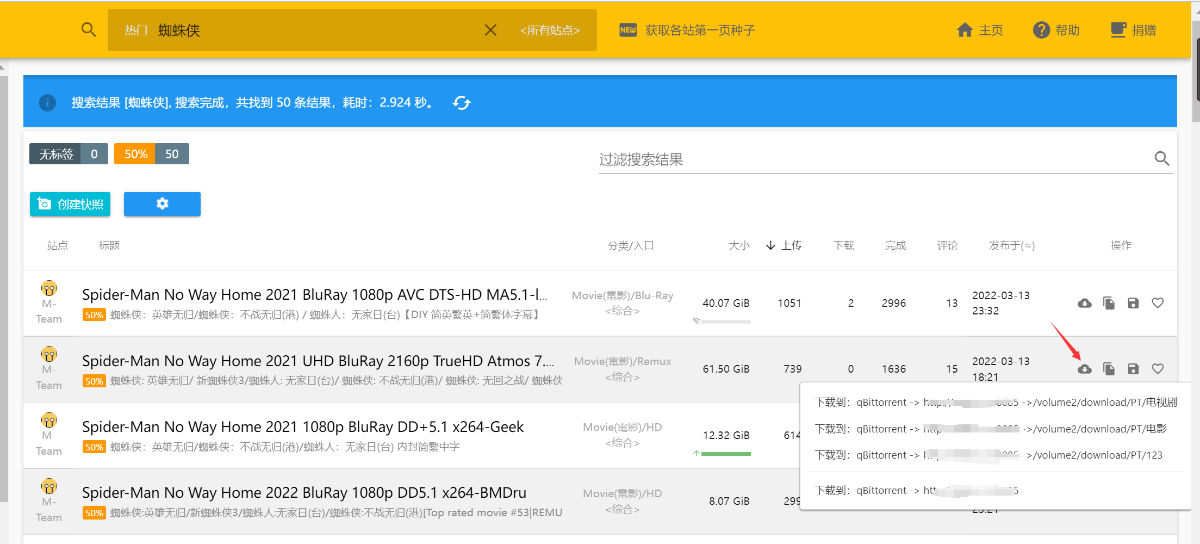Click the magnifier icon in the filter results field
This screenshot has height=544, width=1200.
1161,159
